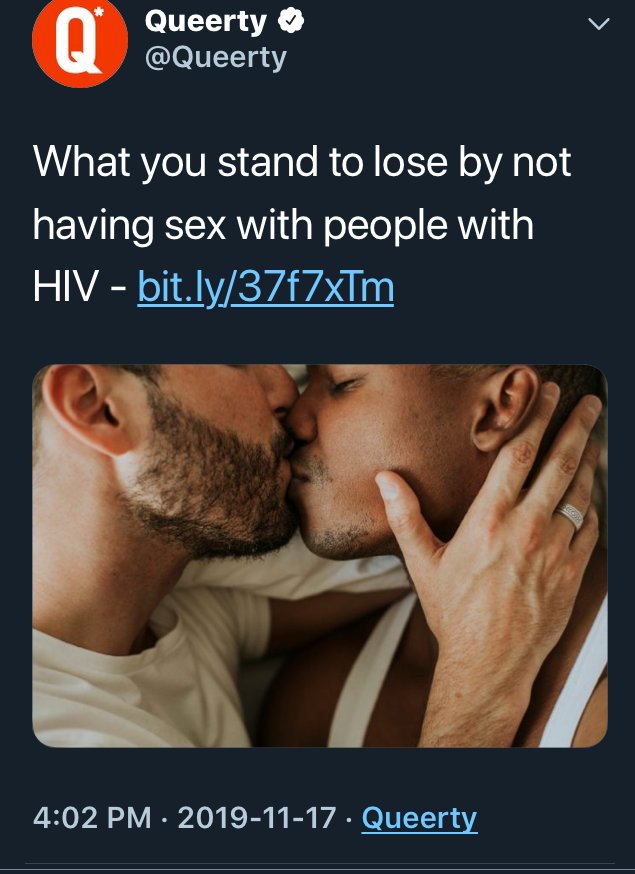The height and width of the screenshot is (874, 635).
Task: Open the Queerty source label link
Action: [x=419, y=819]
